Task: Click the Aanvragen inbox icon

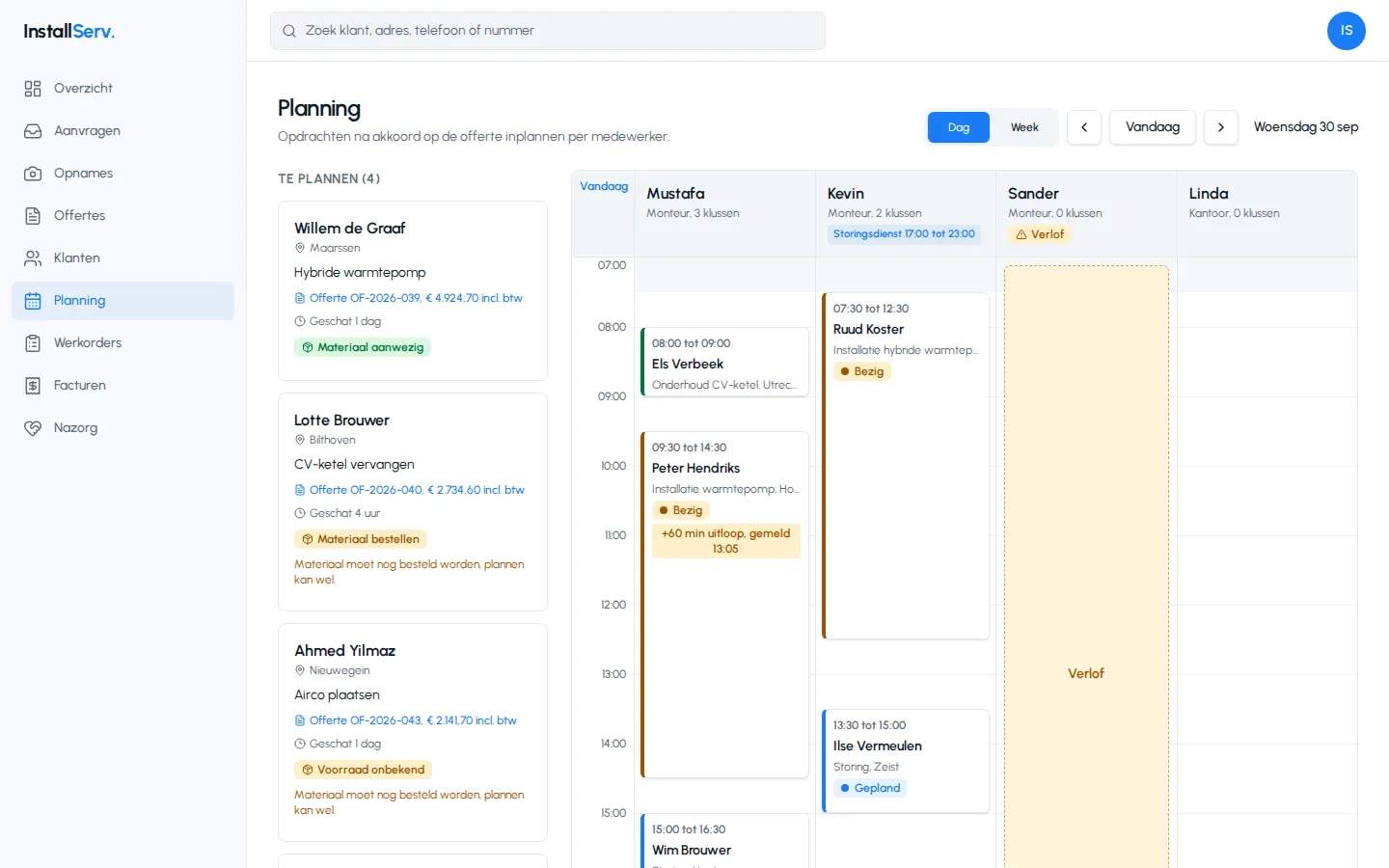Action: [x=33, y=131]
